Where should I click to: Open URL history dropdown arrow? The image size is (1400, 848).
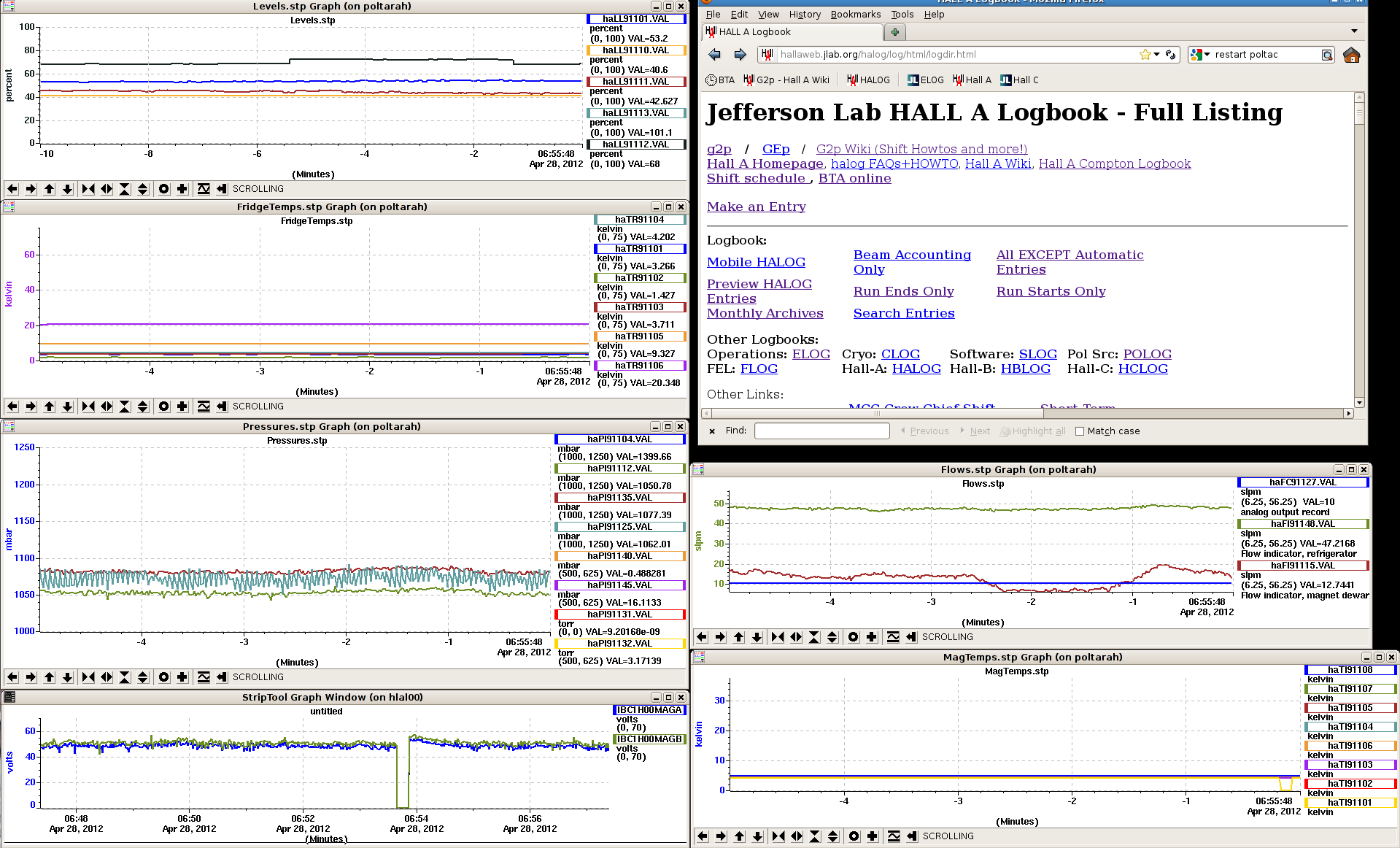click(x=1157, y=55)
